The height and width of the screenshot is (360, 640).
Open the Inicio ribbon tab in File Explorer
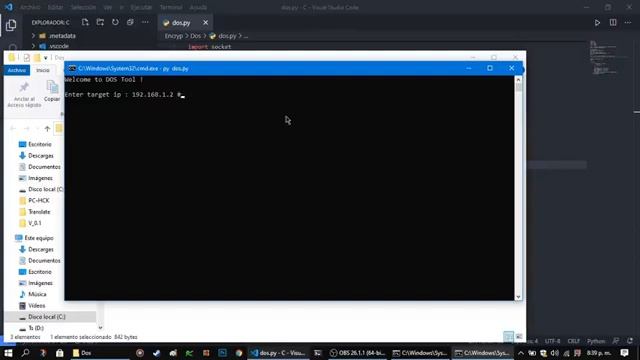click(x=43, y=70)
